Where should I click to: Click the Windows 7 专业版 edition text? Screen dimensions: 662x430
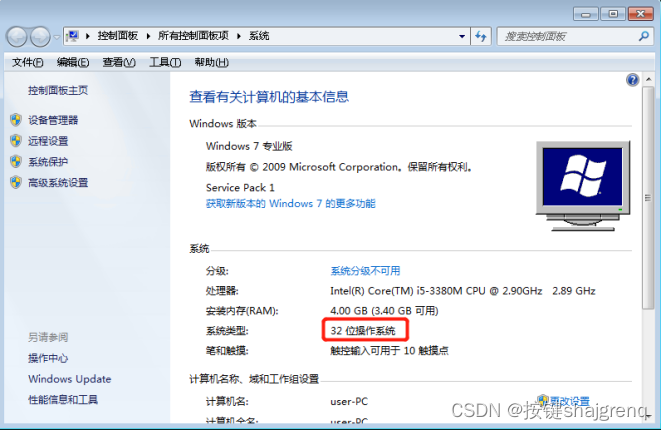click(x=249, y=146)
